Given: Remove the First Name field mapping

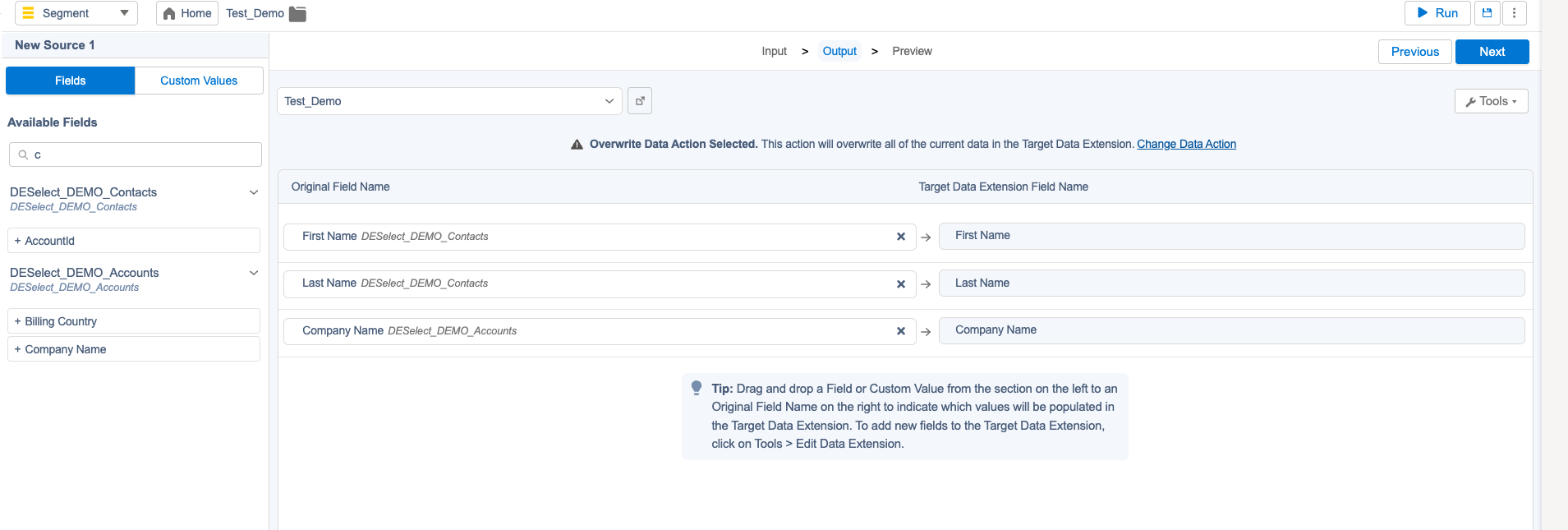Looking at the screenshot, I should (901, 237).
